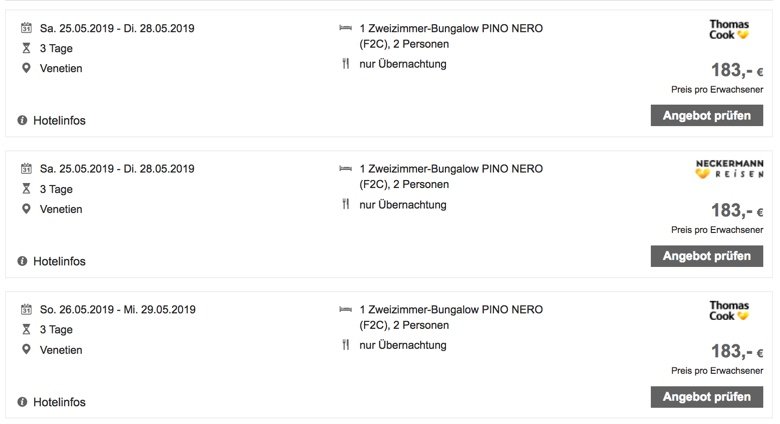Click Angebot prüfen for So. 26.05.2019 offer
Viewport: 780px width, 424px height.
click(x=707, y=397)
